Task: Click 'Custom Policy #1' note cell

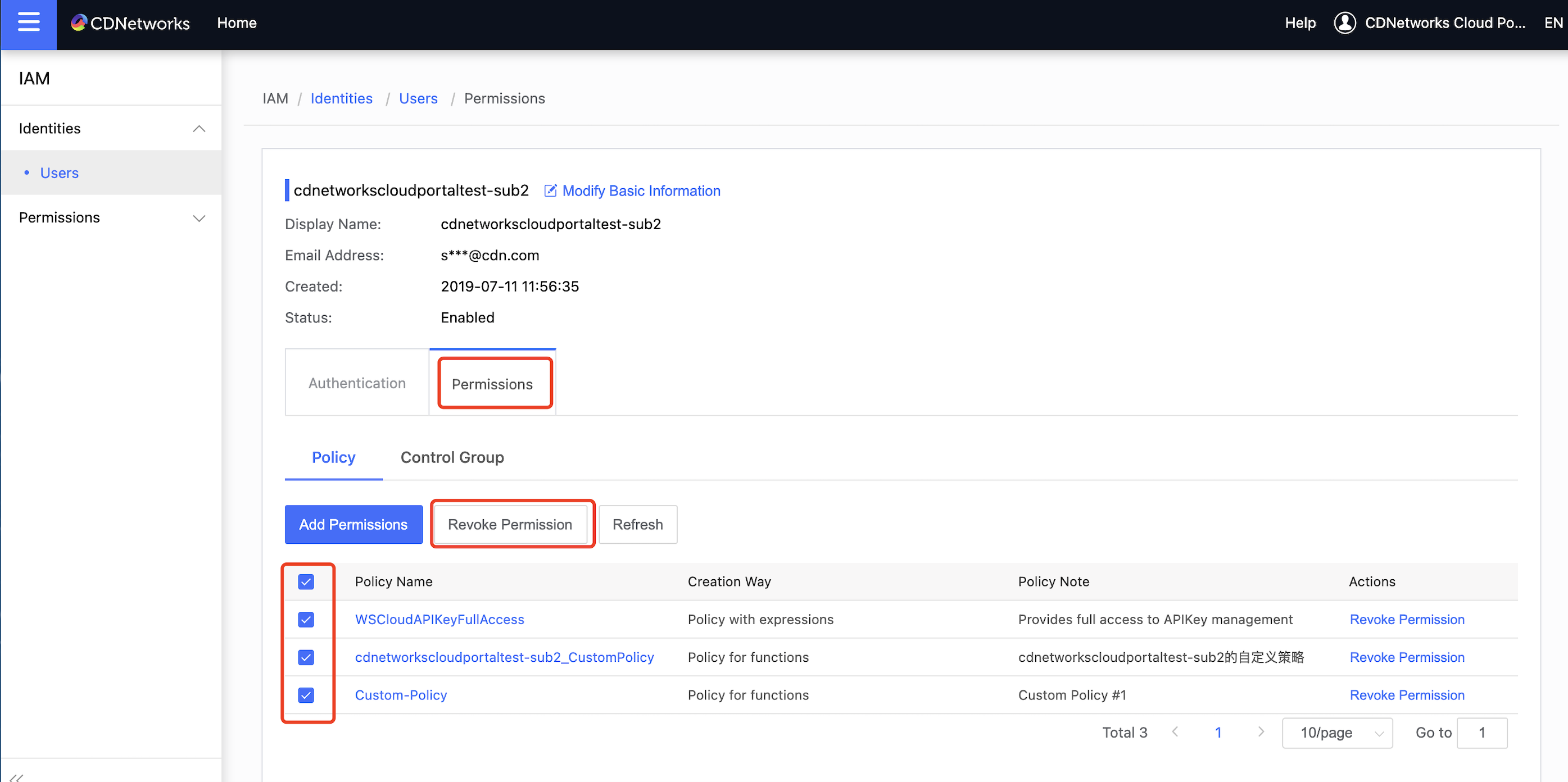Action: pos(1072,695)
